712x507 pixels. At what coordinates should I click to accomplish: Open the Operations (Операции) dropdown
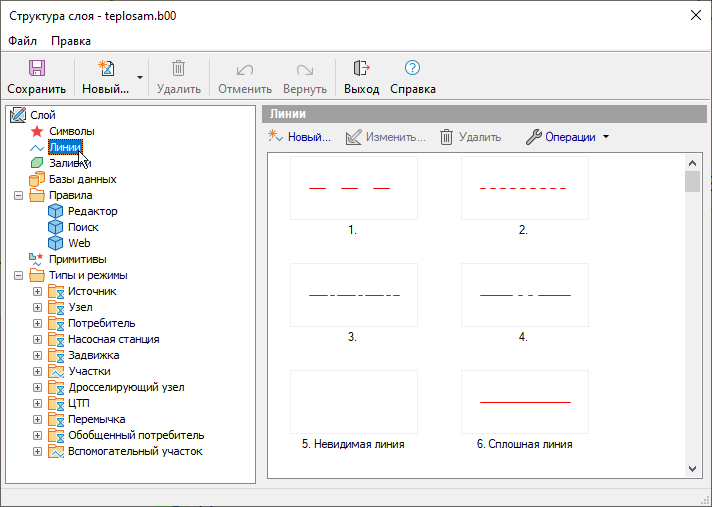coord(567,137)
